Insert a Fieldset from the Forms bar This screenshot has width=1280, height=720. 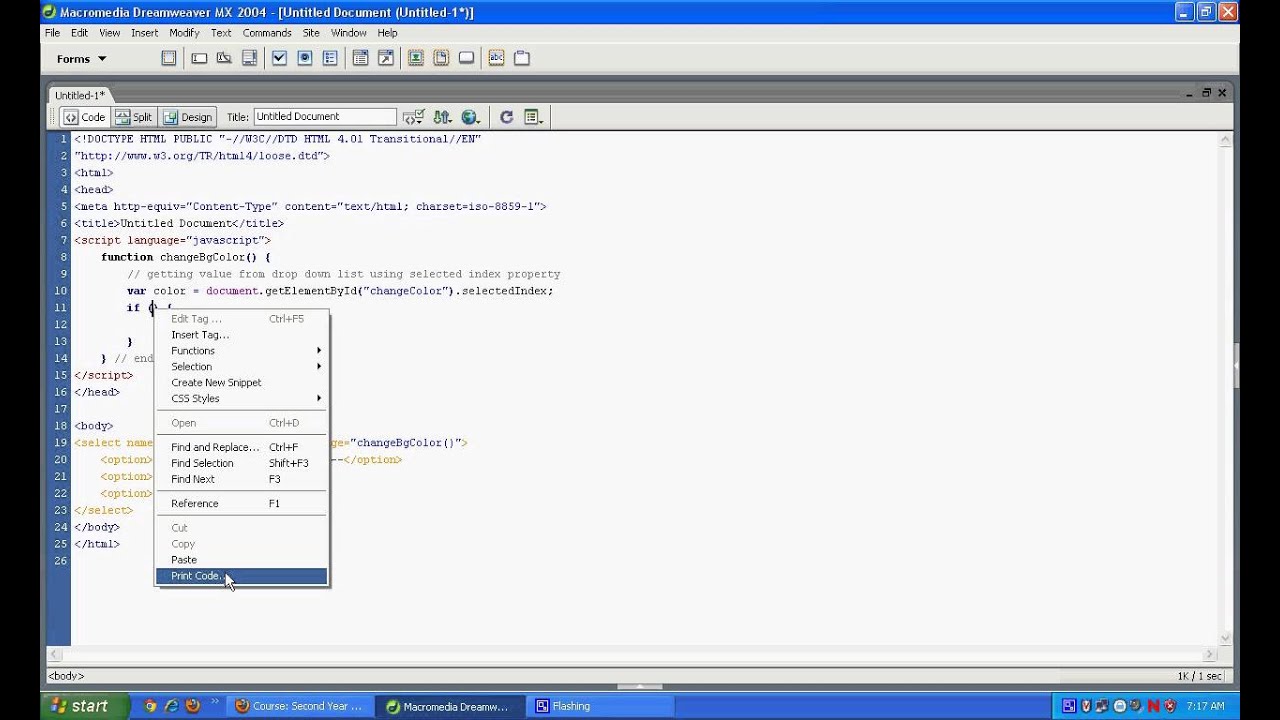pyautogui.click(x=522, y=58)
